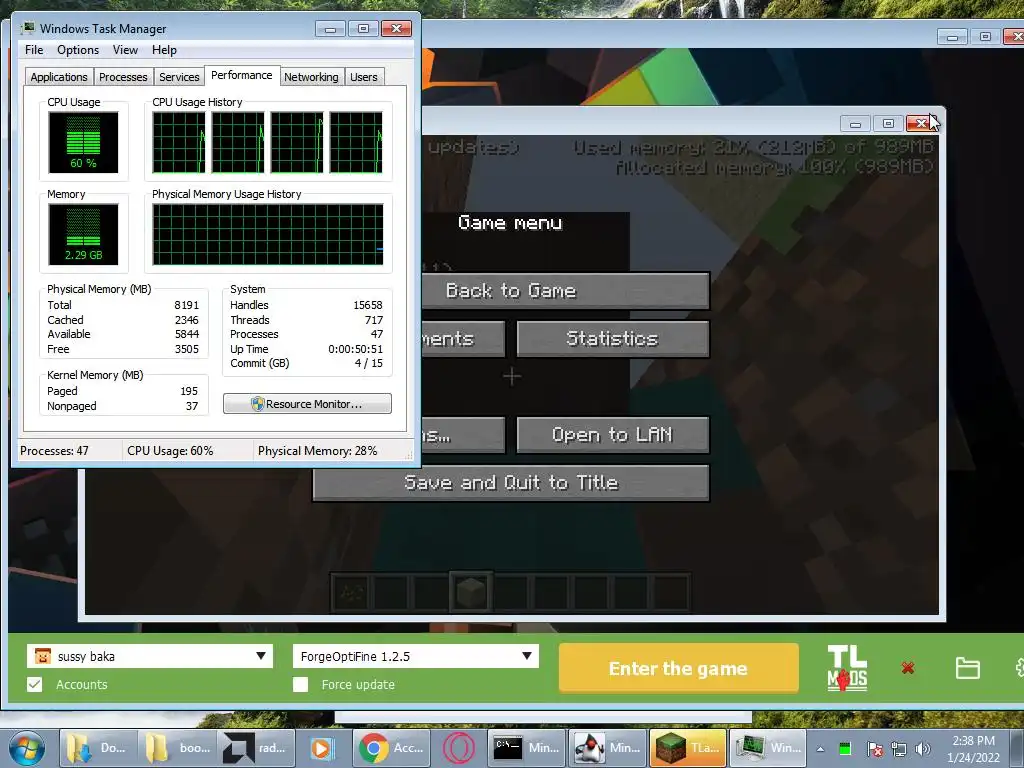The image size is (1024, 768).
Task: Open the TL Mods icon in TLauncher
Action: [x=847, y=668]
